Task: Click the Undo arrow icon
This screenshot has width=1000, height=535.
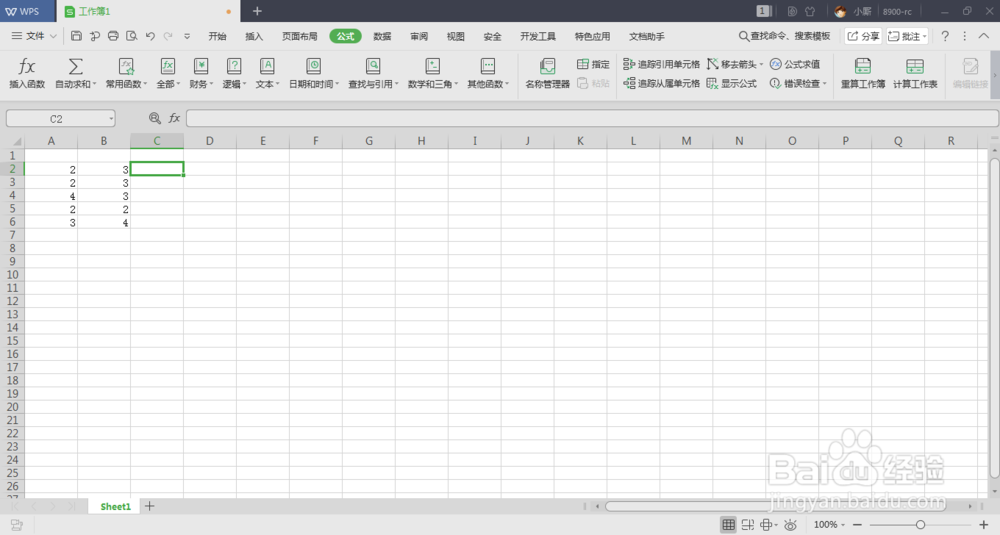Action: point(150,36)
